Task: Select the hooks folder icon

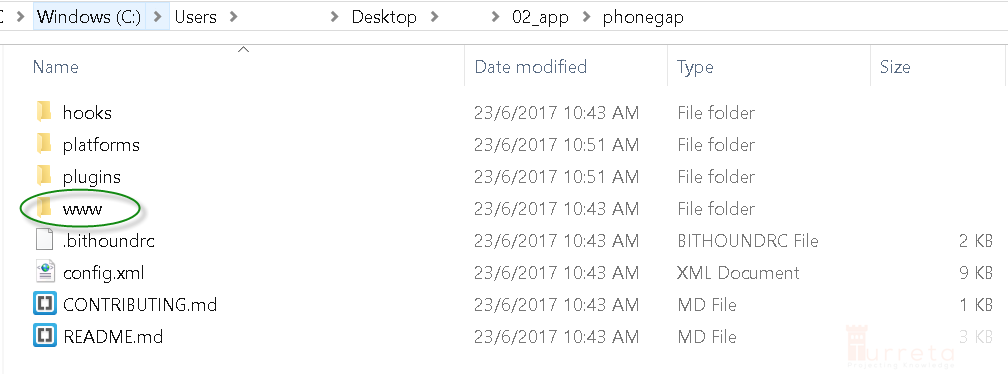Action: click(x=44, y=112)
